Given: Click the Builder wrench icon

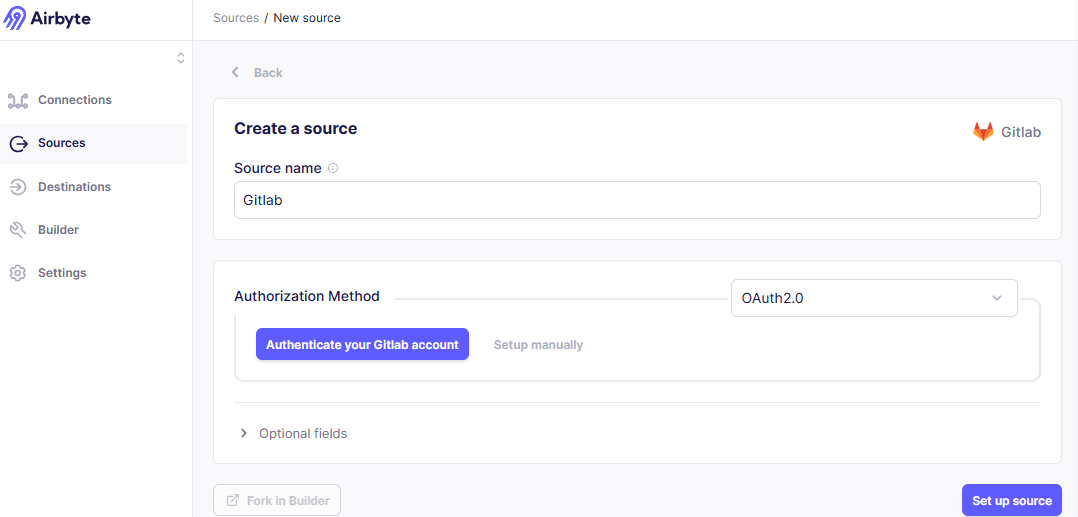Looking at the screenshot, I should click(18, 230).
